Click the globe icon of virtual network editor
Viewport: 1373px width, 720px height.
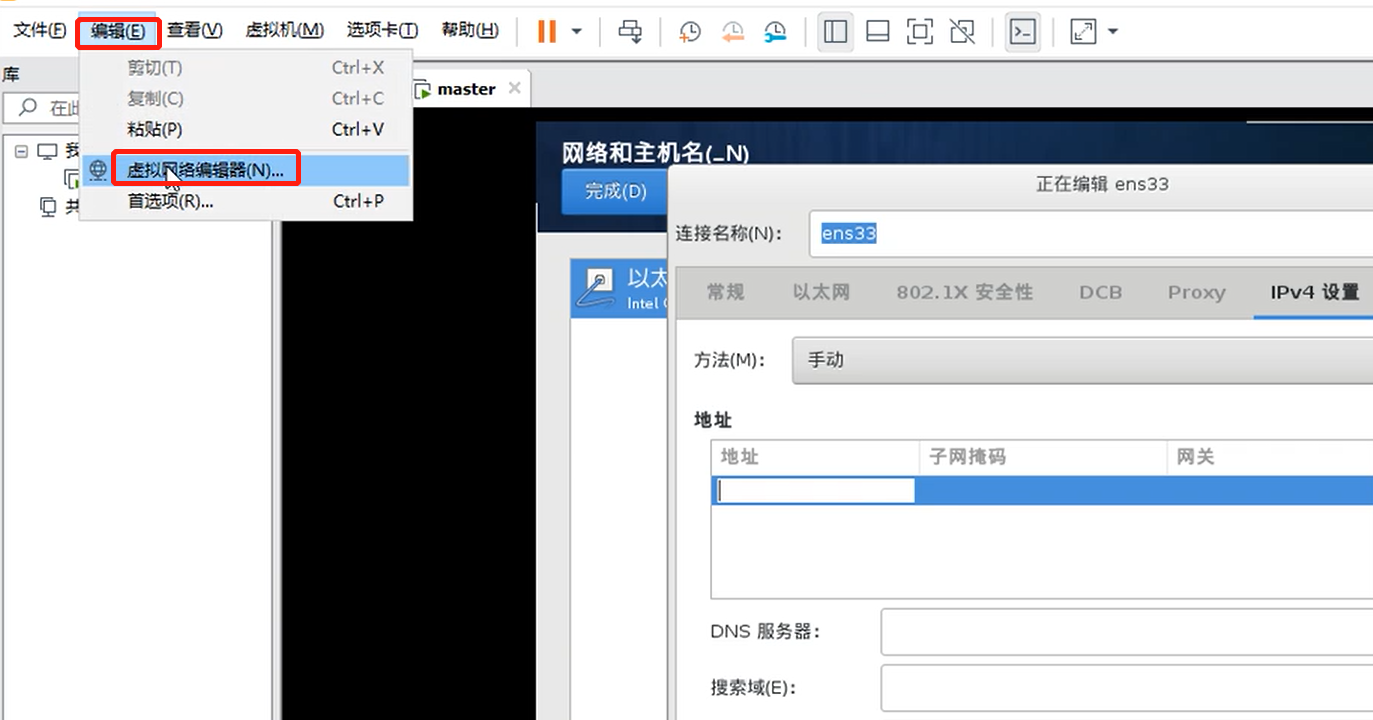[98, 170]
